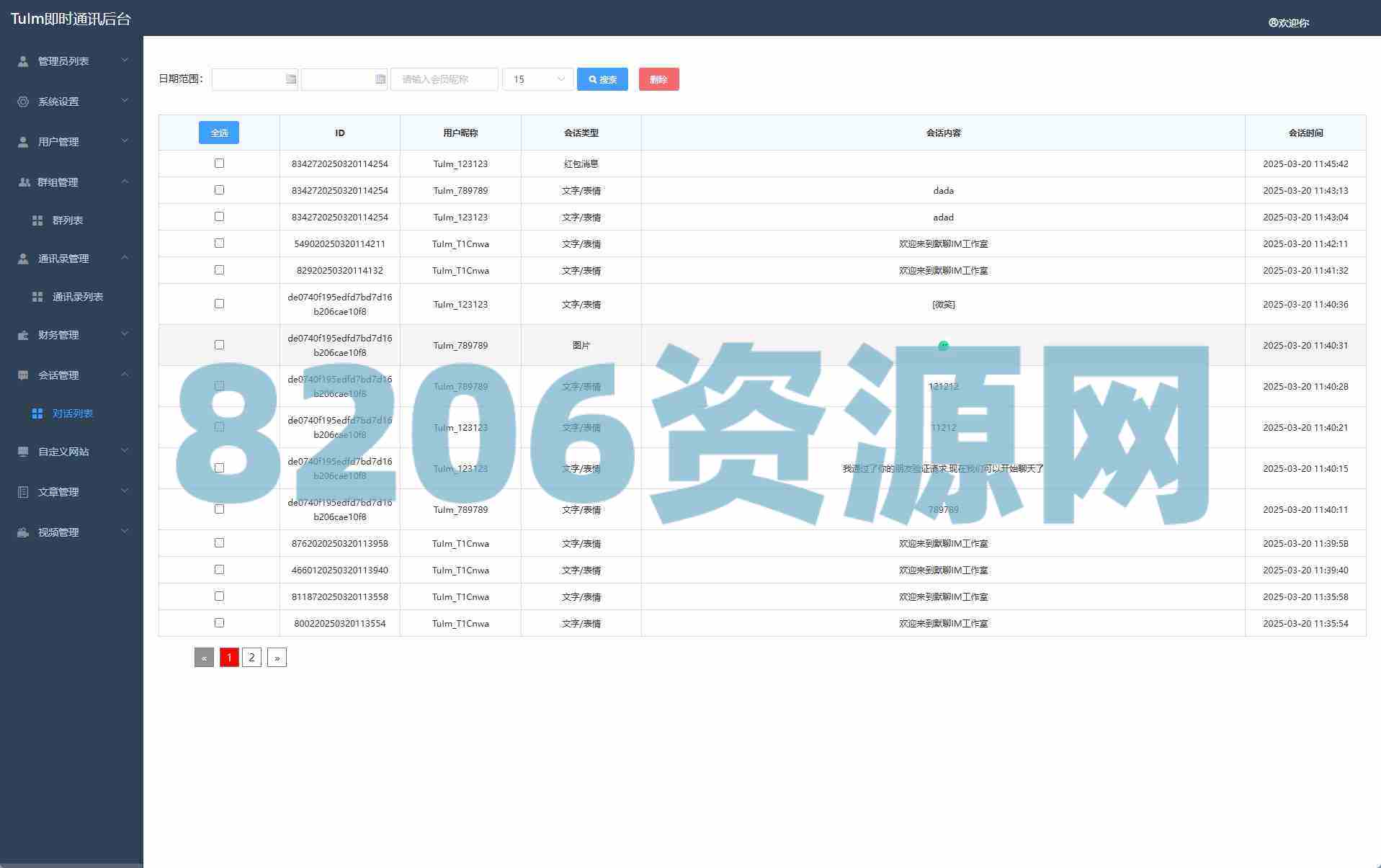Click the 全选 select-all button
1381x868 pixels.
tap(219, 133)
